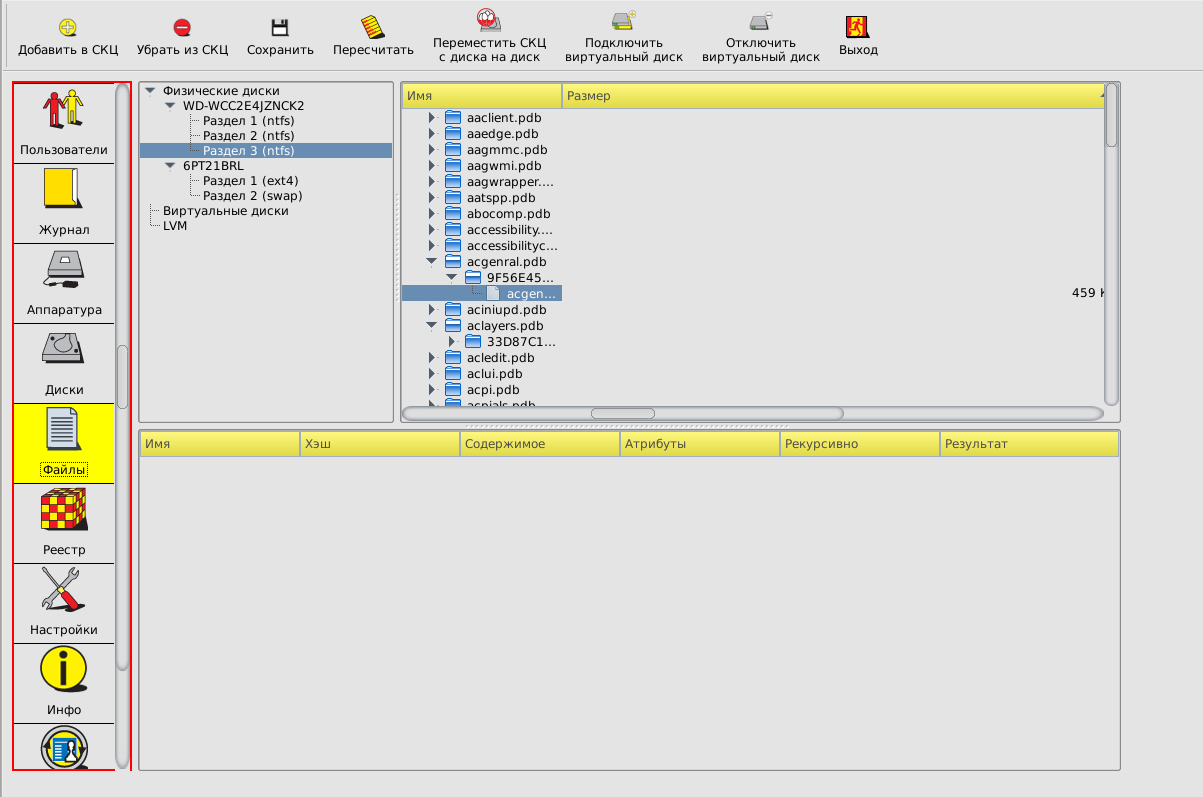The image size is (1203, 797).
Task: Click the Хэш column header
Action: click(380, 444)
